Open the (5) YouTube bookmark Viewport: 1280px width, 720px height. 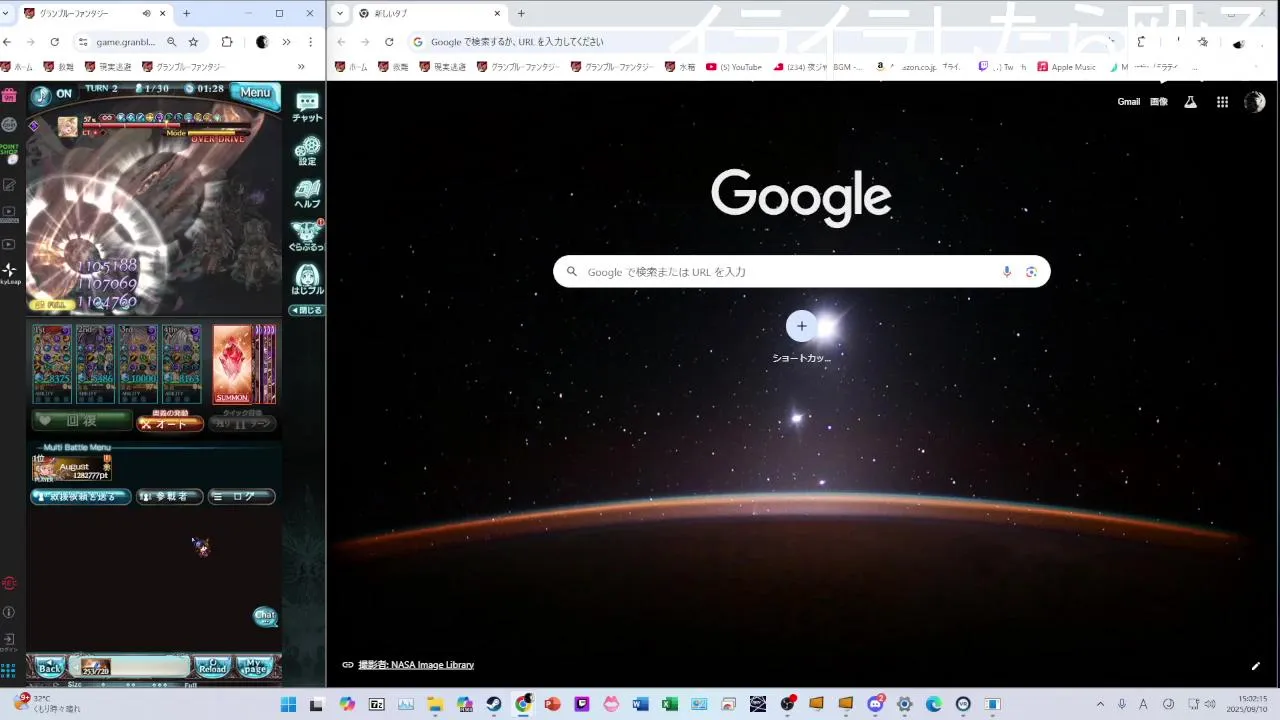tap(734, 67)
